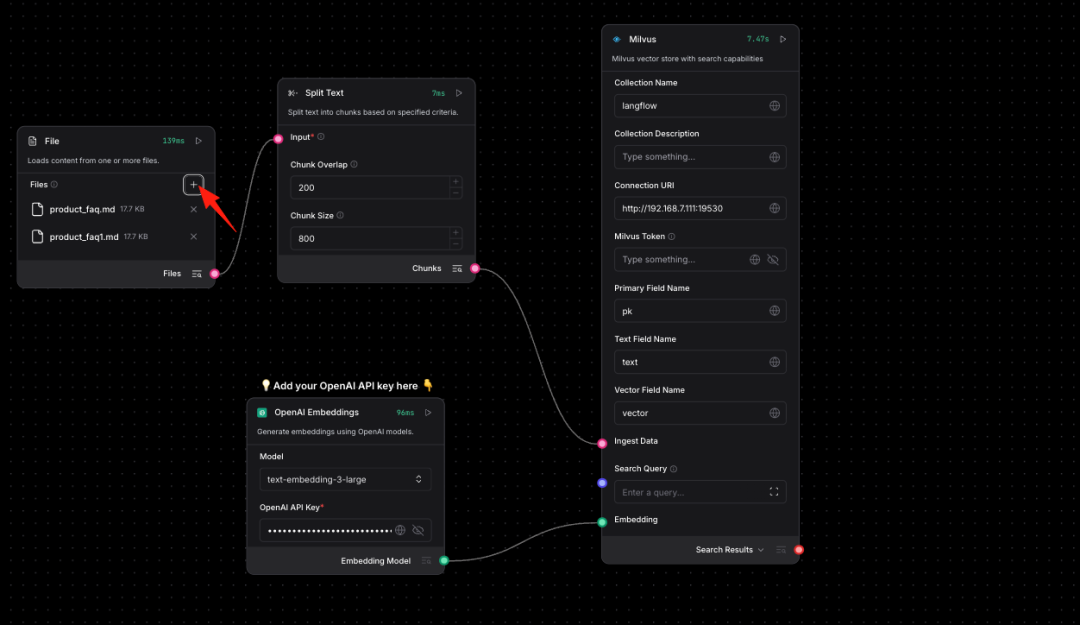Edit Primary Field Name pk
This screenshot has height=625, width=1080.
pos(700,311)
